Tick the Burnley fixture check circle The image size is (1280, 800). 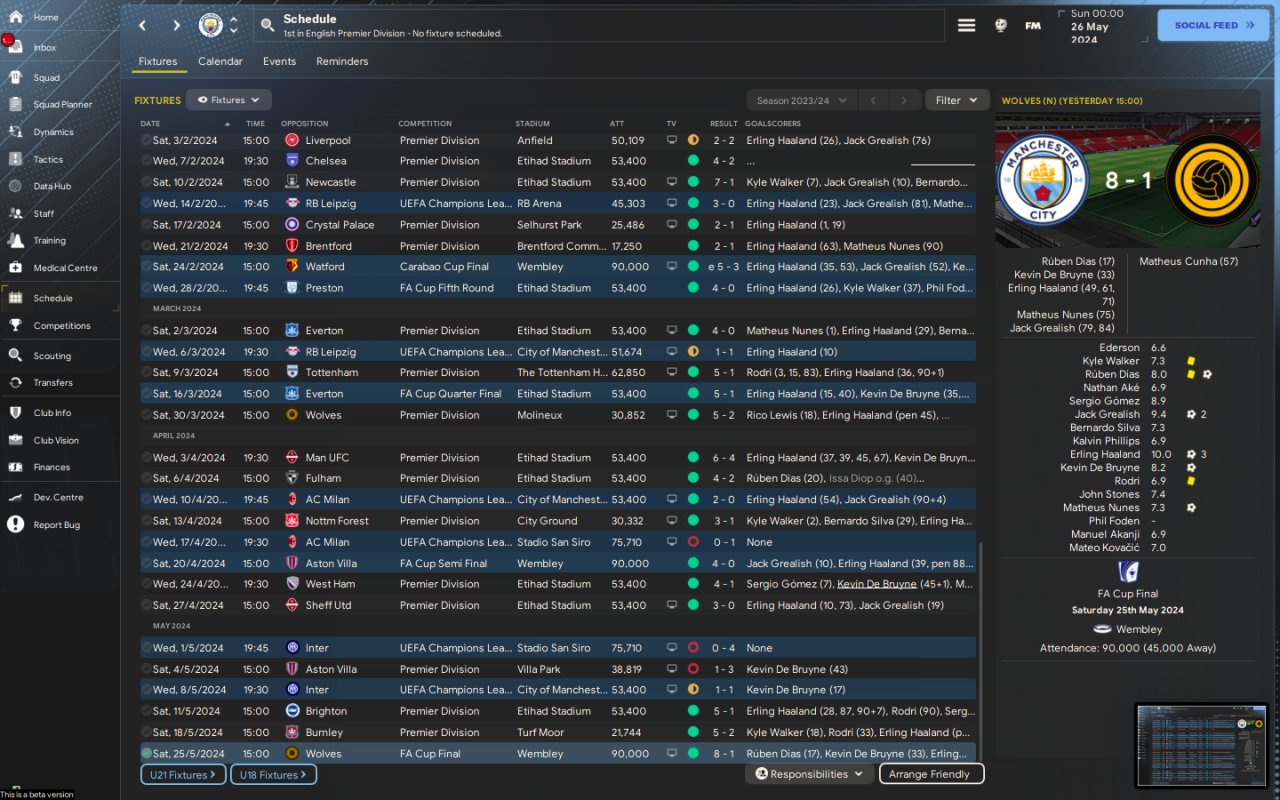coord(146,732)
